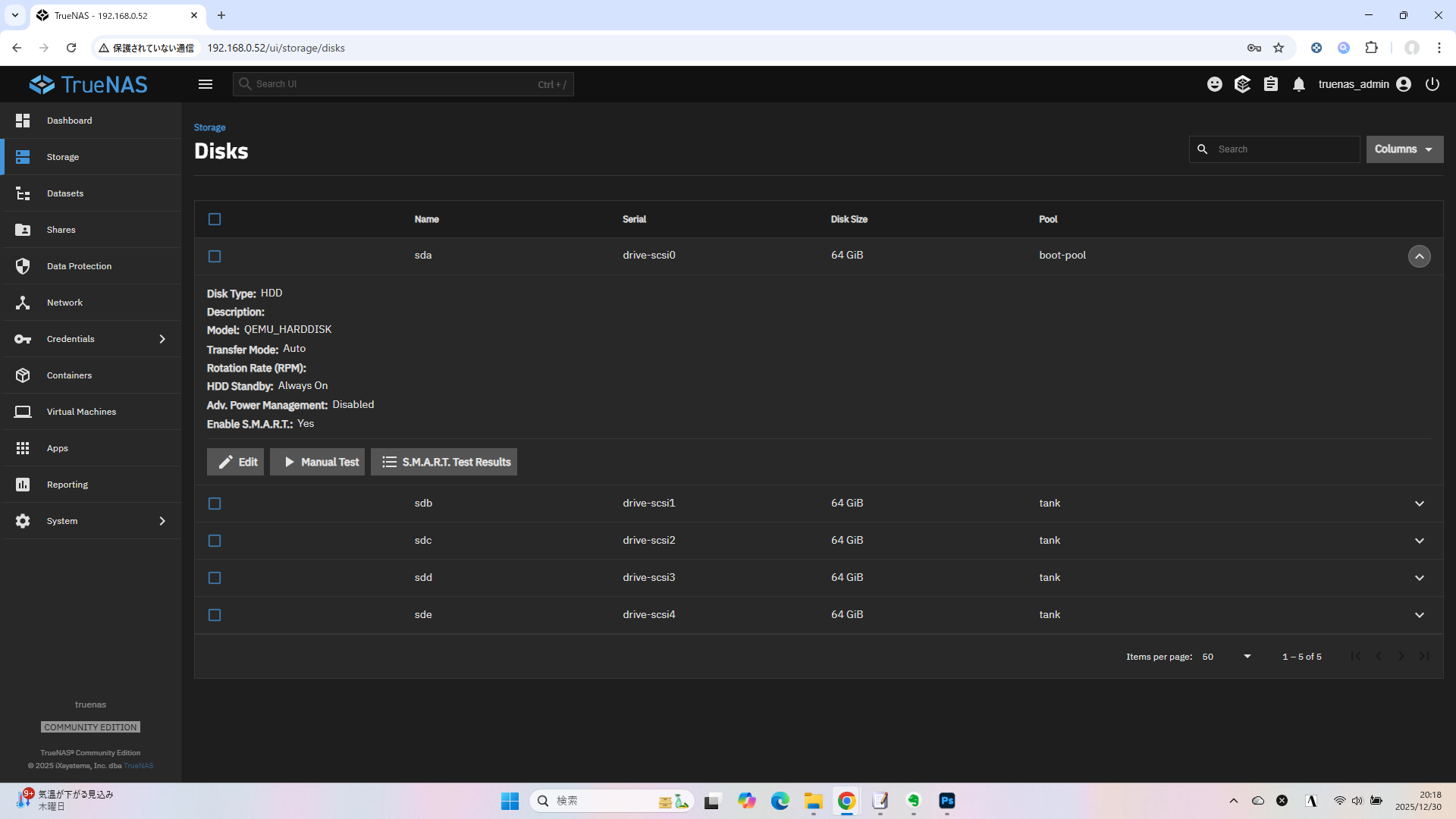Open the TrueCommand status icon

(x=1242, y=84)
